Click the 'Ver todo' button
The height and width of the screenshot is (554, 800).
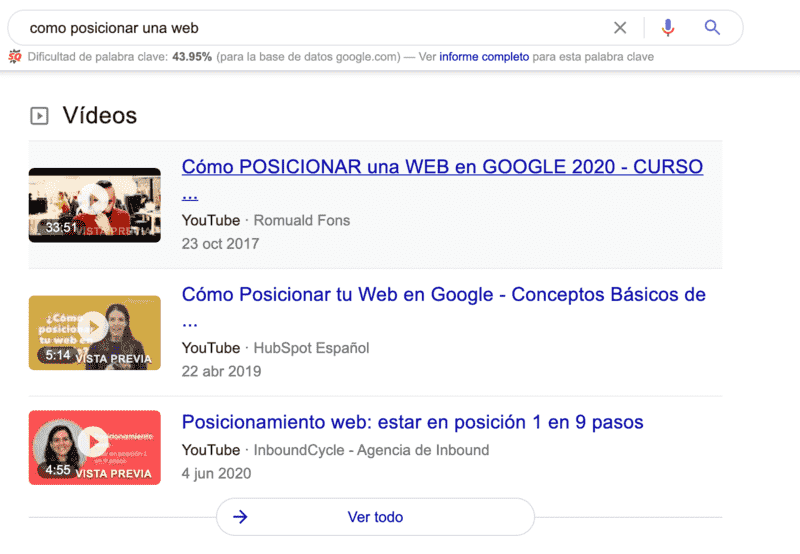(375, 517)
